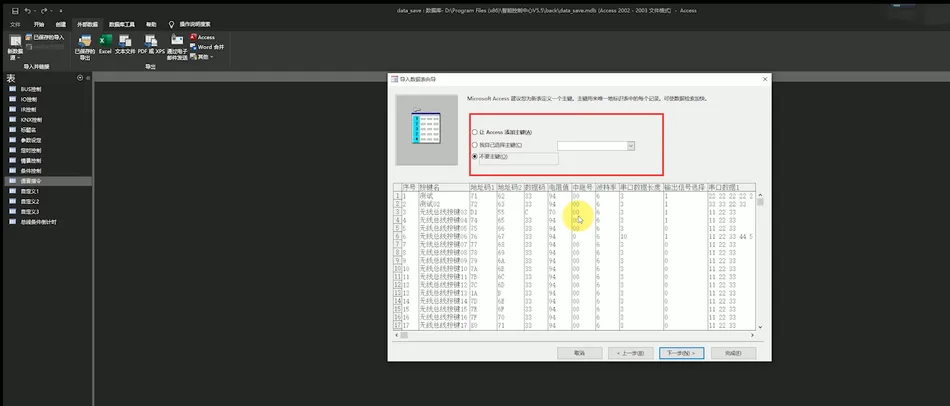The image size is (950, 406).
Task: Click the preview table horizontal scroll left arrow
Action: click(x=397, y=334)
